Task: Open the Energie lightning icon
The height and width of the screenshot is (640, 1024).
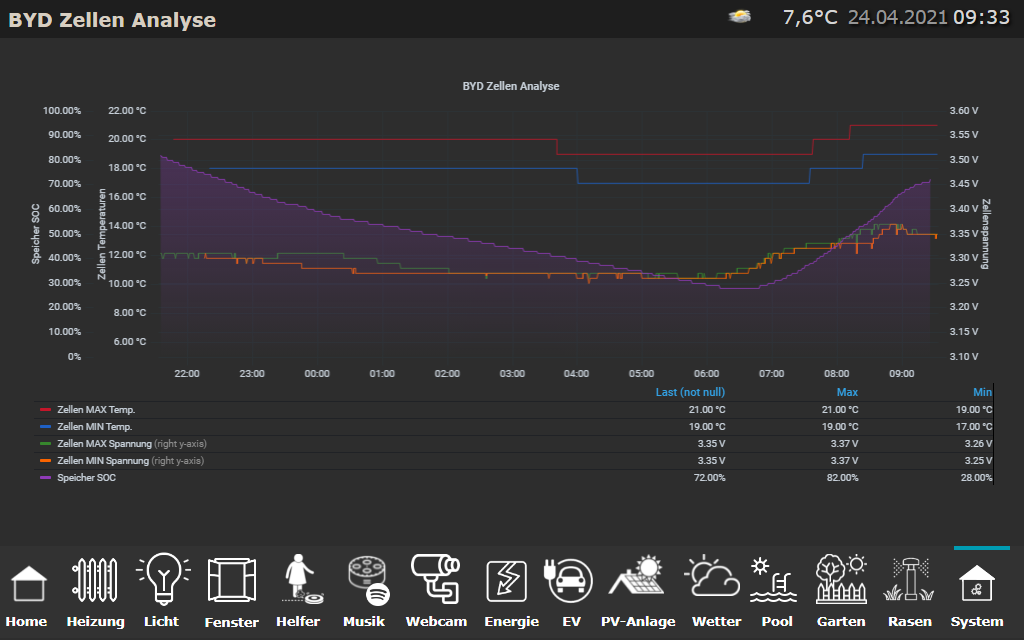Action: (507, 581)
